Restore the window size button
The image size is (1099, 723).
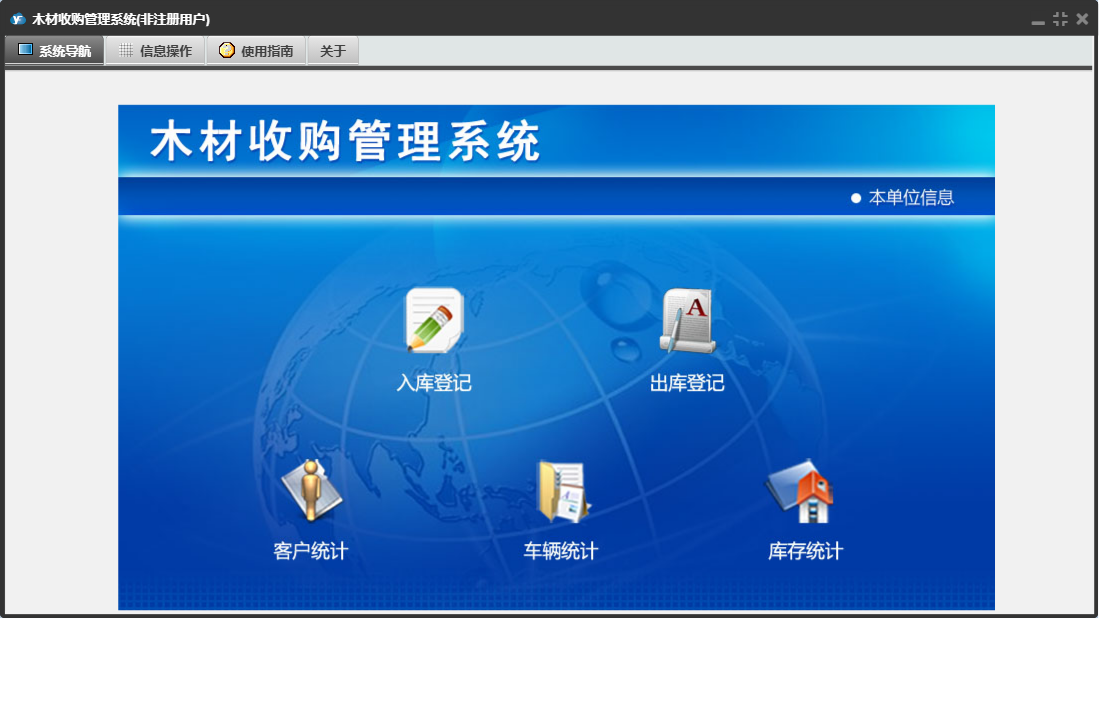(x=1060, y=19)
